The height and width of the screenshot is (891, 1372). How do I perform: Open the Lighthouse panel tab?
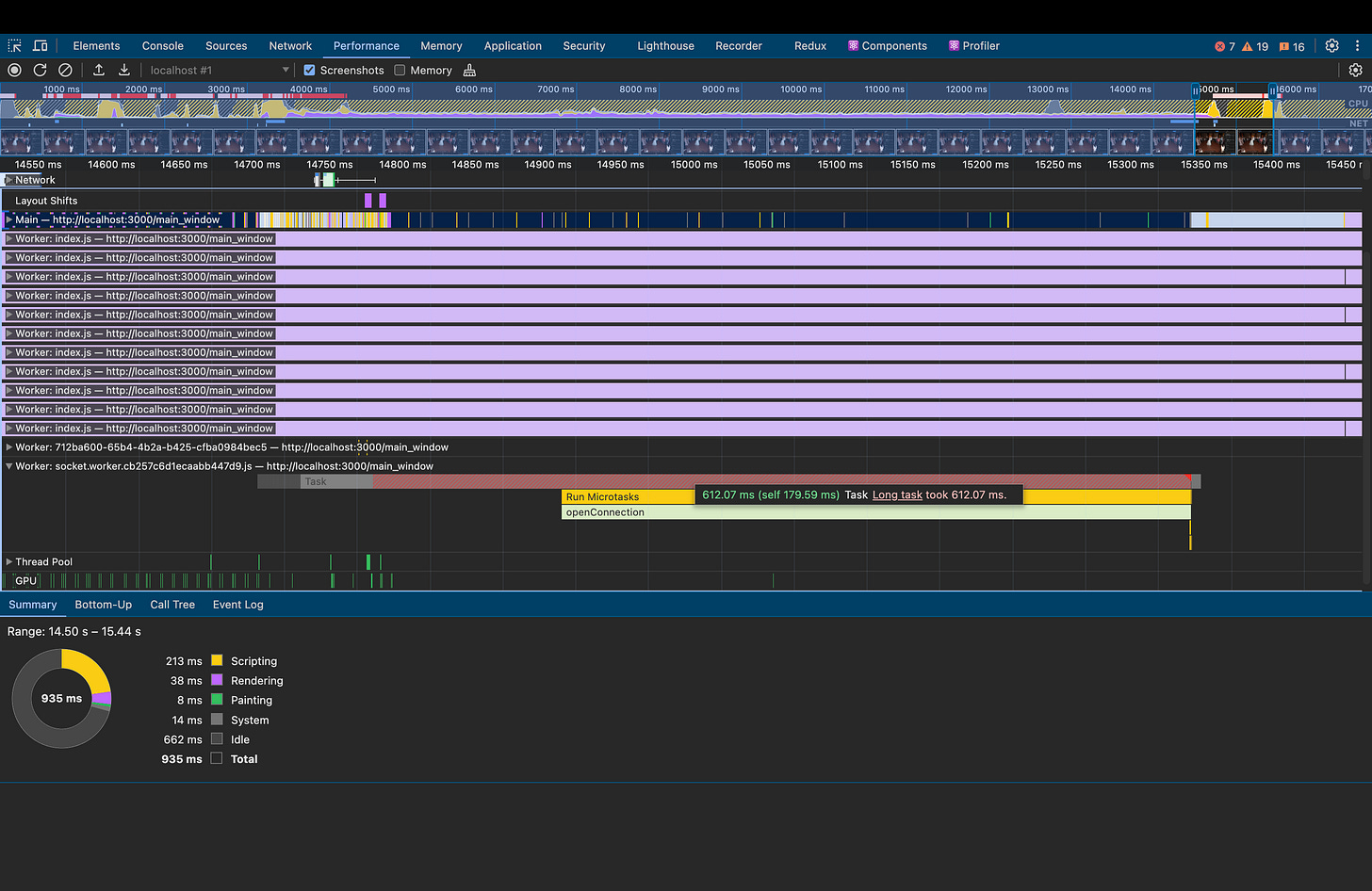click(x=665, y=45)
